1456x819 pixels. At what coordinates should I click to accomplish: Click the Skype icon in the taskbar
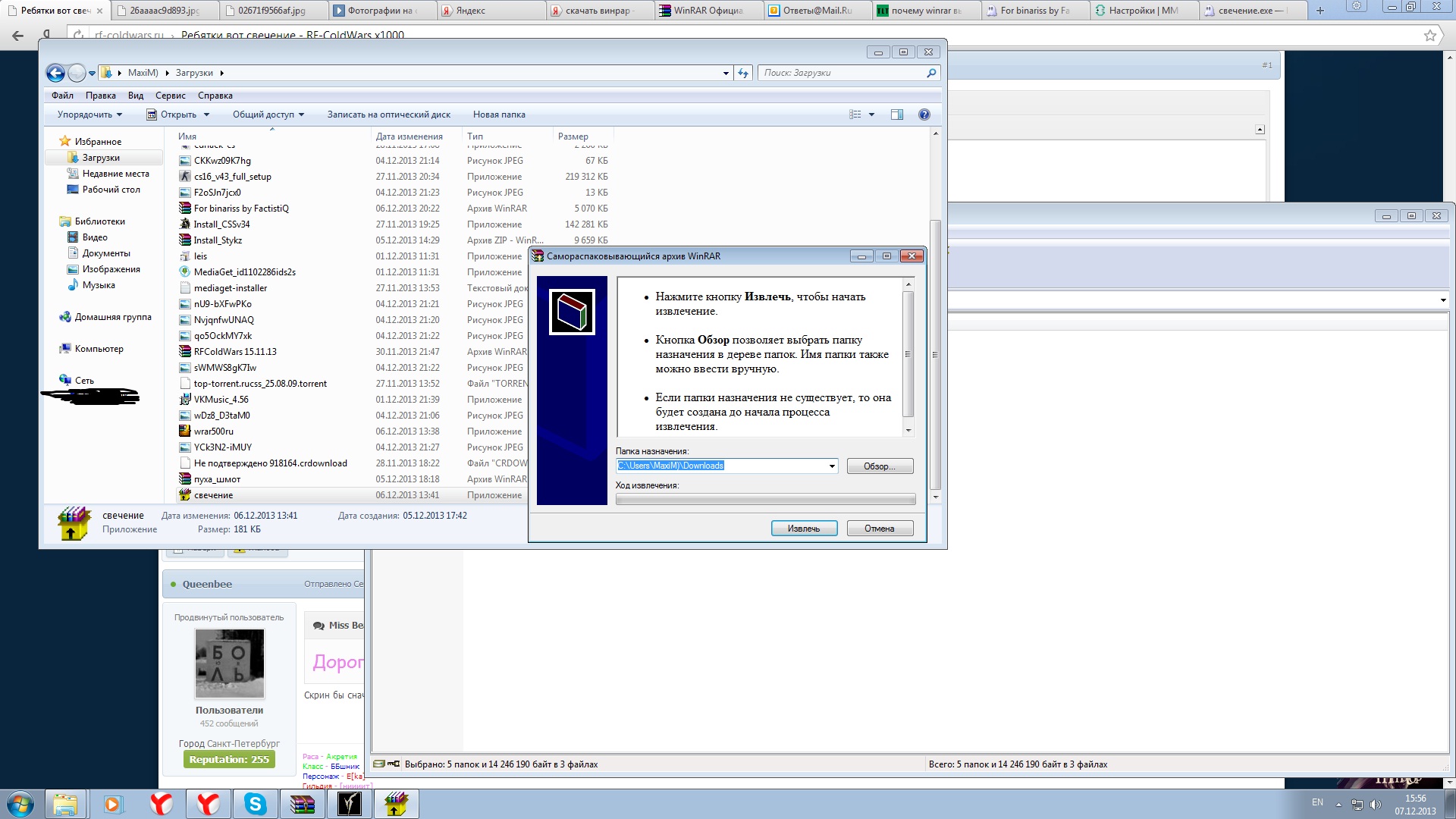pyautogui.click(x=255, y=804)
